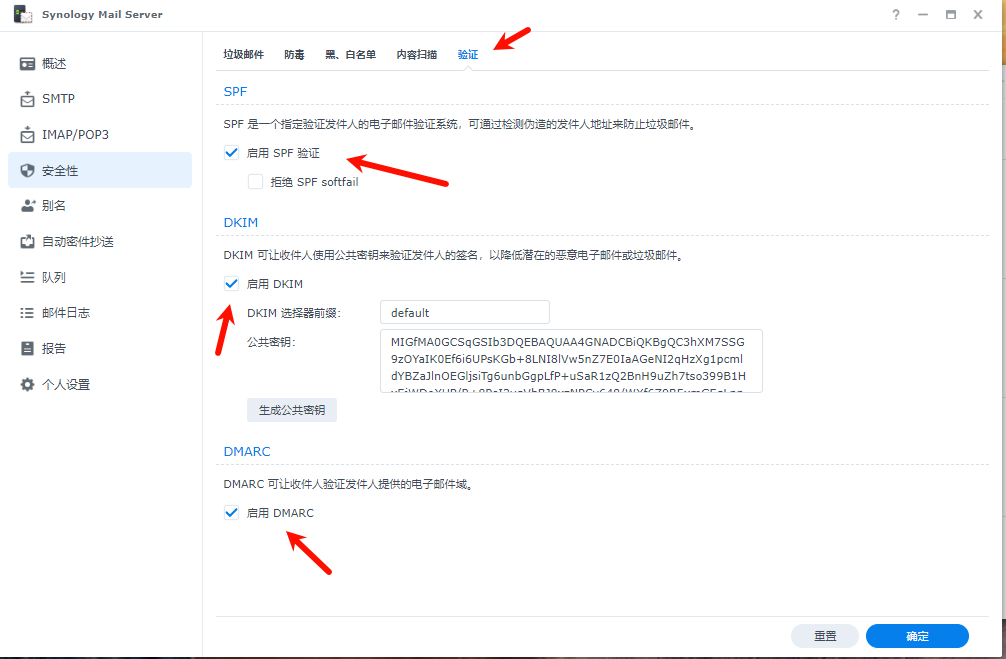Uncheck the 启用 DMARC checkbox
The height and width of the screenshot is (659, 1006).
click(x=231, y=513)
